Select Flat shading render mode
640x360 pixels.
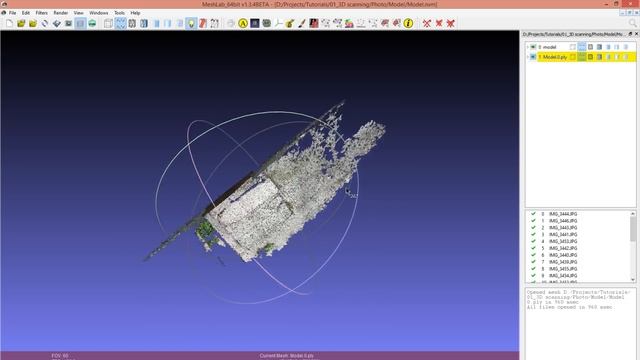pyautogui.click(x=168, y=24)
